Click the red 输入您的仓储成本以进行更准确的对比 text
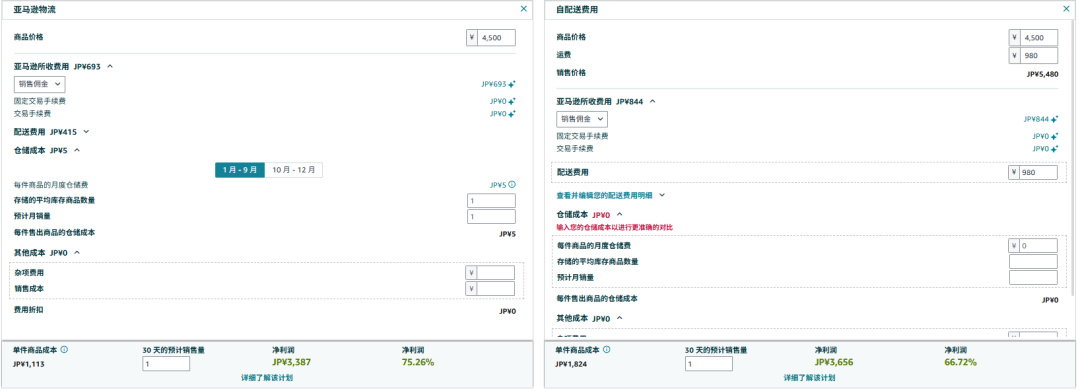This screenshot has width=1080, height=391. point(614,227)
